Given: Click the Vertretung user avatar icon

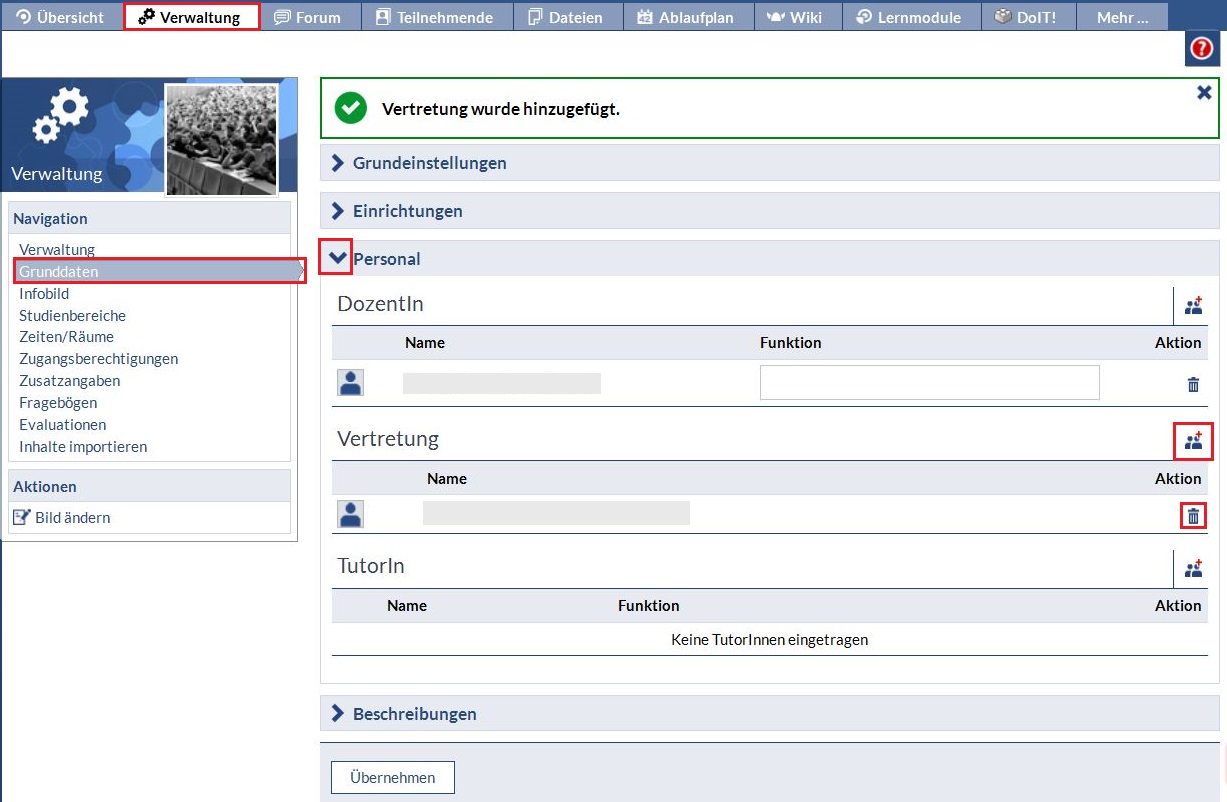Looking at the screenshot, I should [x=350, y=514].
